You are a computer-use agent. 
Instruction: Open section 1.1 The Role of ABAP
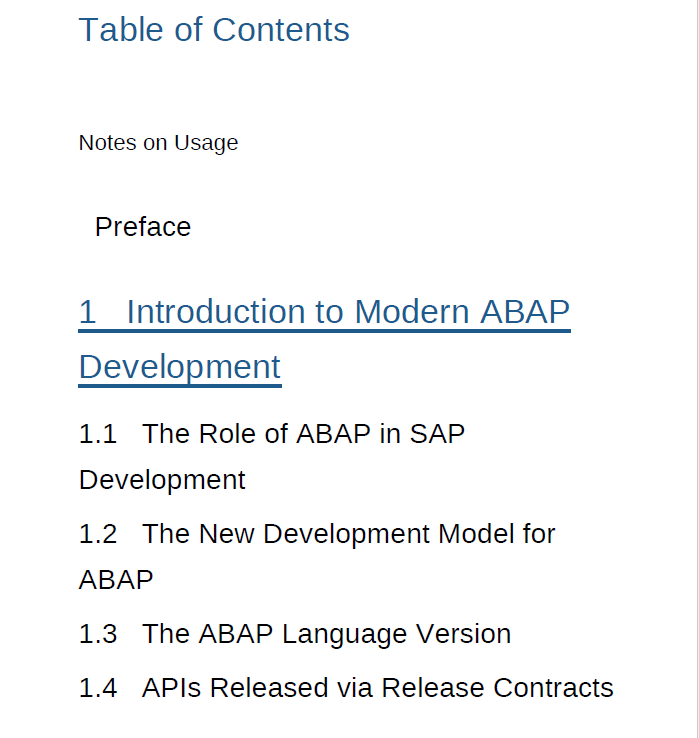[x=272, y=434]
